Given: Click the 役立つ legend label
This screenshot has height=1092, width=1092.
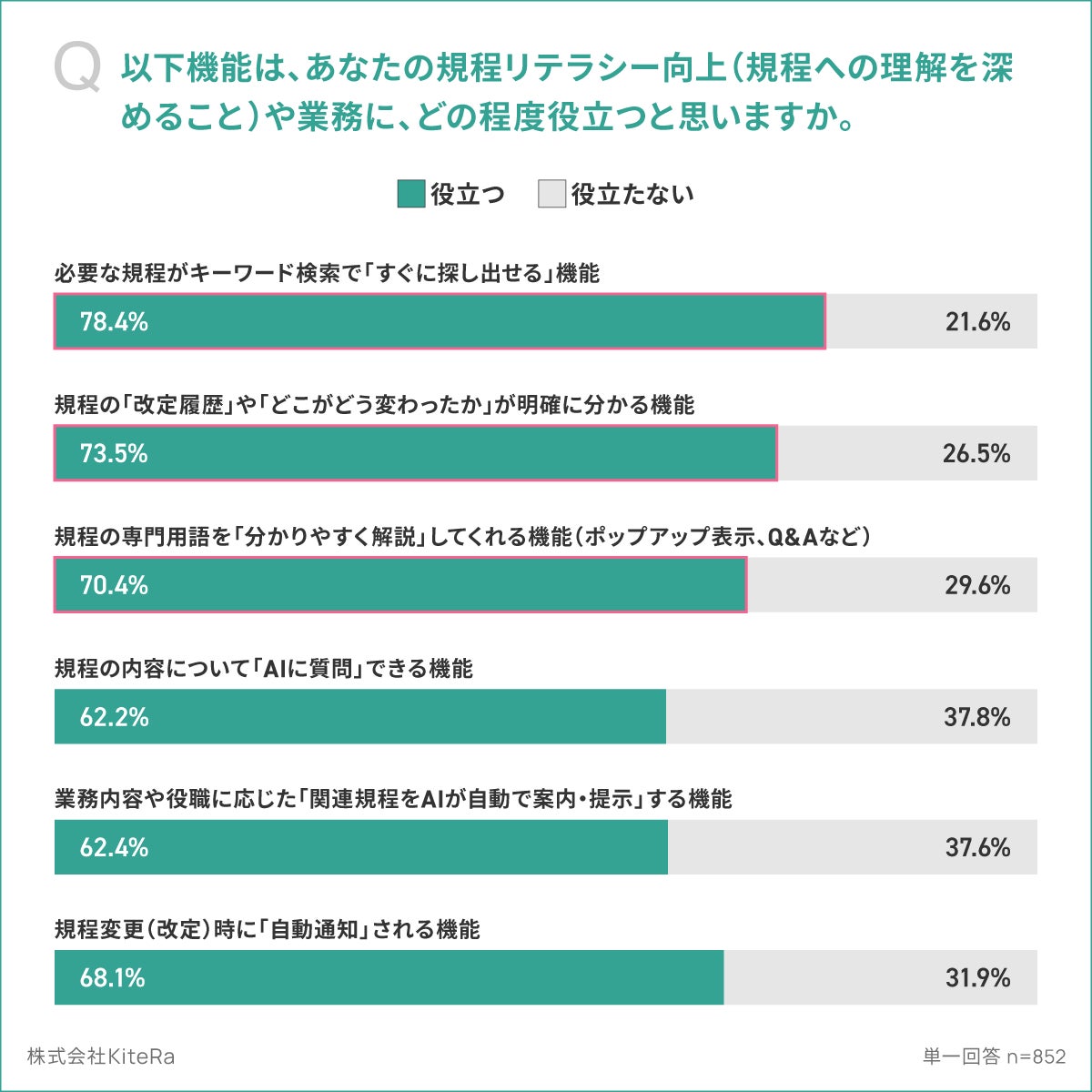Looking at the screenshot, I should coord(467,194).
